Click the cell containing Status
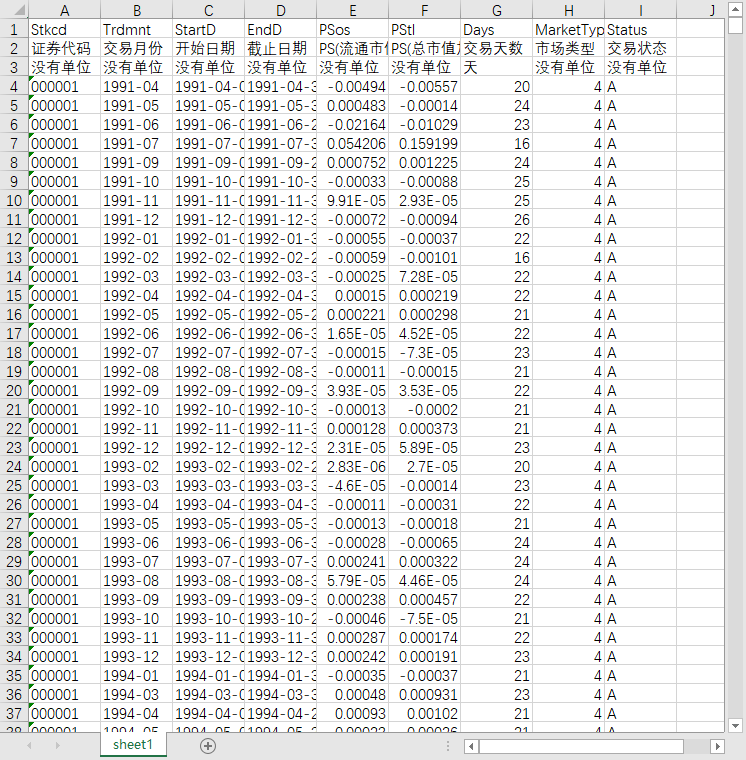 click(640, 30)
